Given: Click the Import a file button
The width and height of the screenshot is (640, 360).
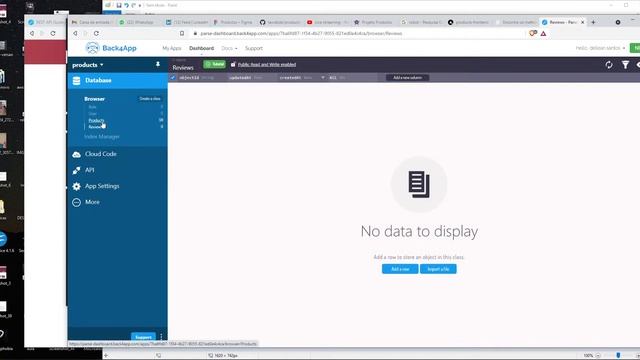Looking at the screenshot, I should 438,269.
